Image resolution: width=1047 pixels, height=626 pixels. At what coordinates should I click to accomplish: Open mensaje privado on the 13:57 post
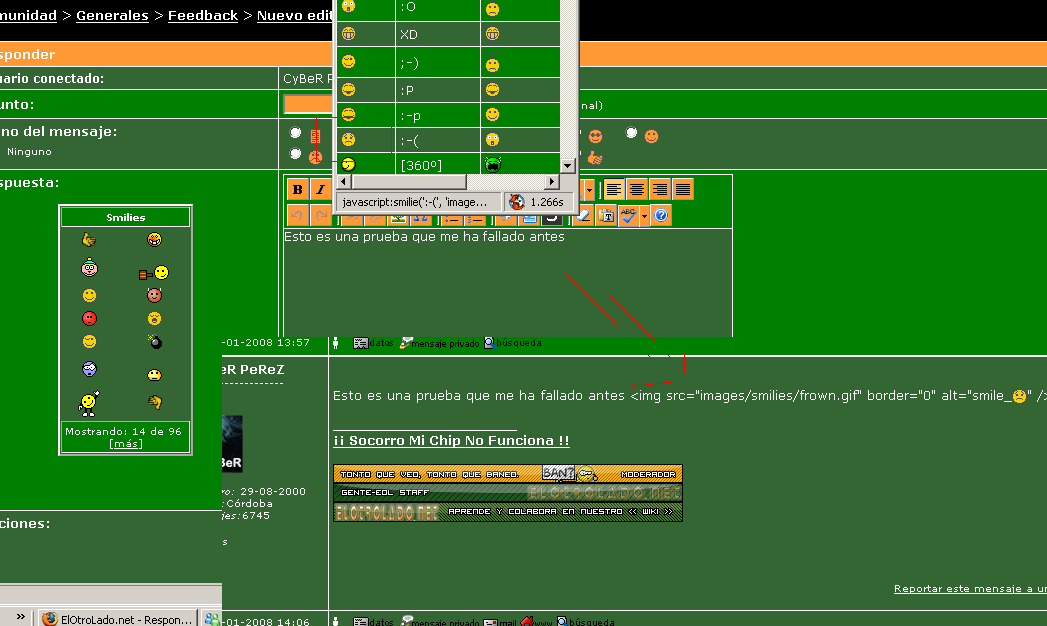point(439,343)
